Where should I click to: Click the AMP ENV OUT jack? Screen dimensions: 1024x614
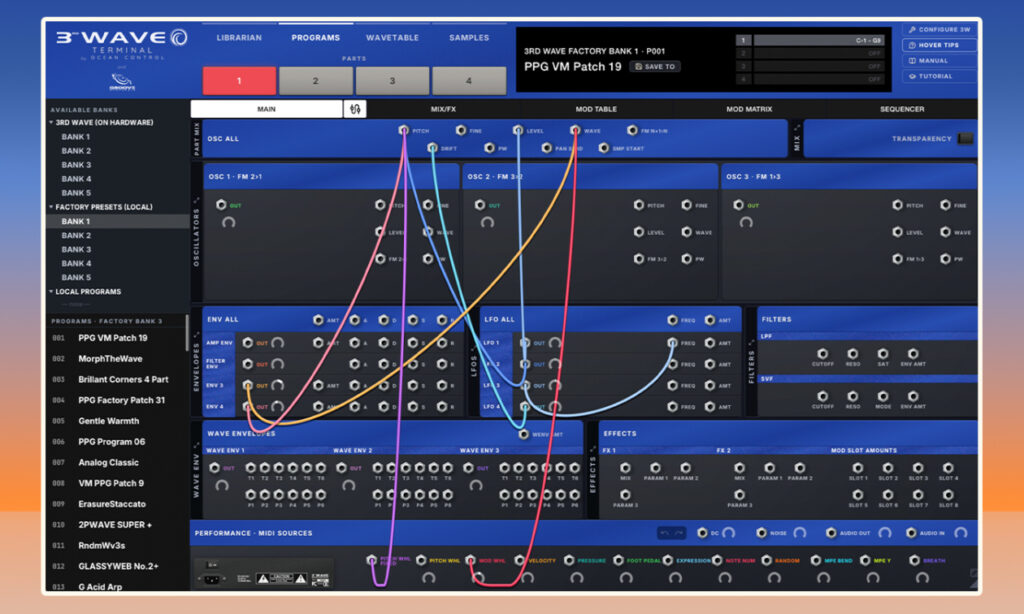click(x=248, y=342)
